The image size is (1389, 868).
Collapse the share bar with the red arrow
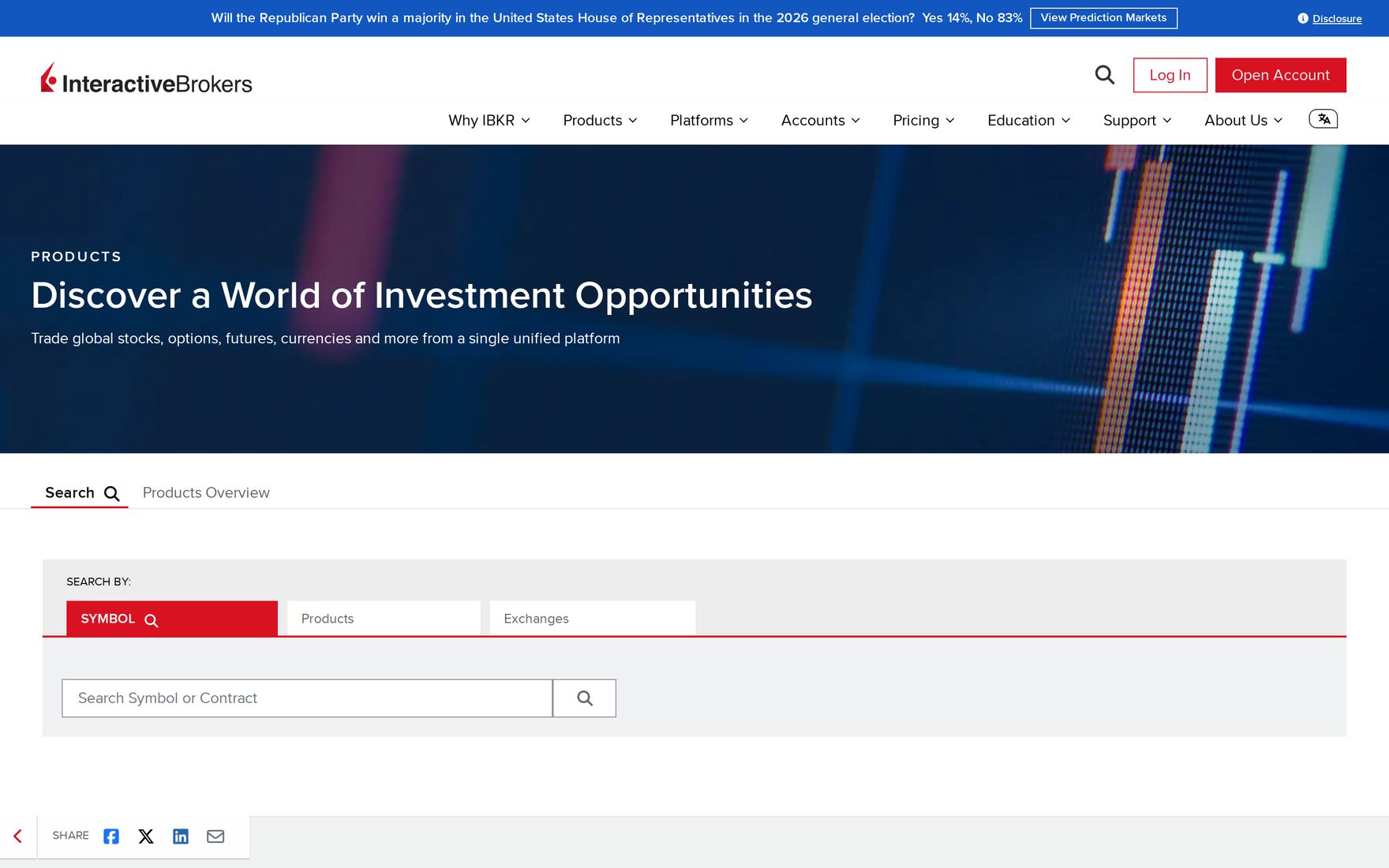point(17,836)
